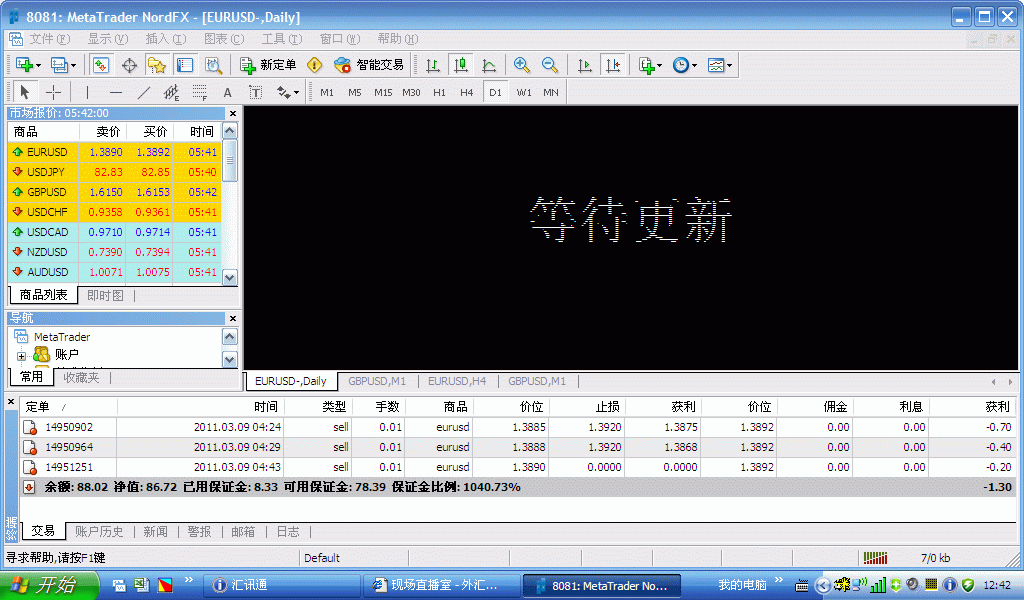Enable chart shift mode

(611, 65)
